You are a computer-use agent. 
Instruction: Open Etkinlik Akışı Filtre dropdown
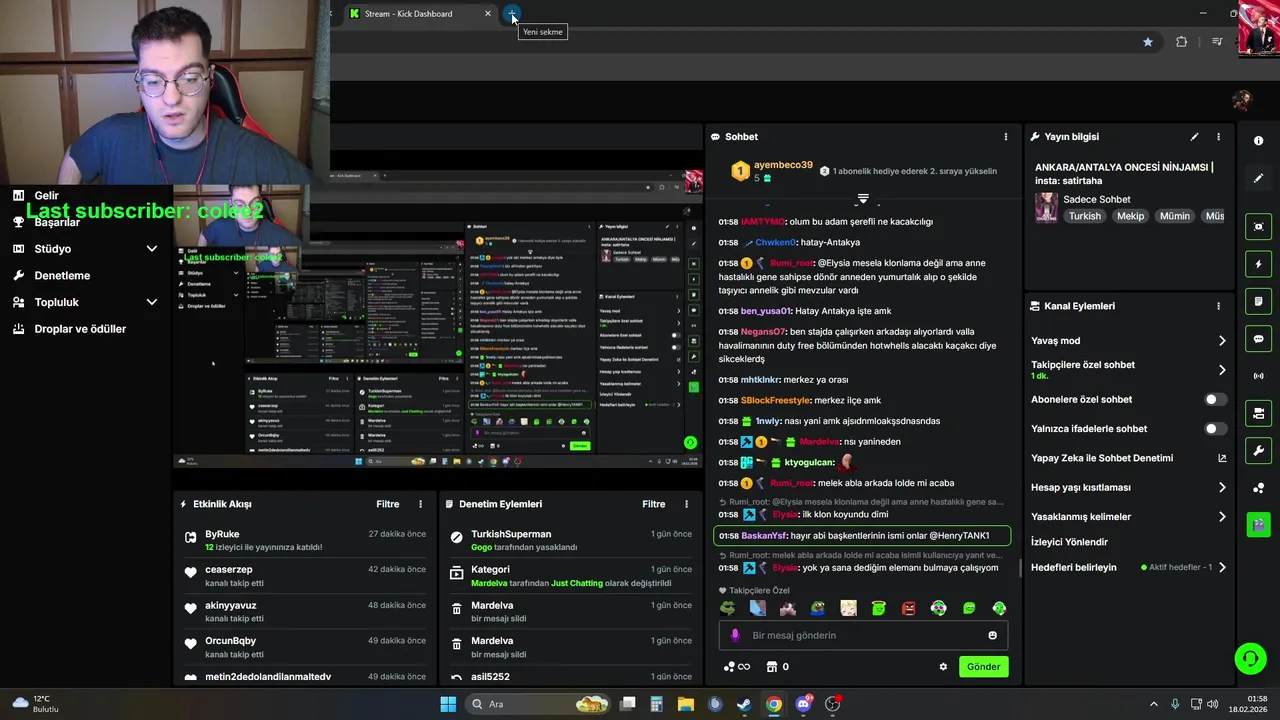point(387,504)
